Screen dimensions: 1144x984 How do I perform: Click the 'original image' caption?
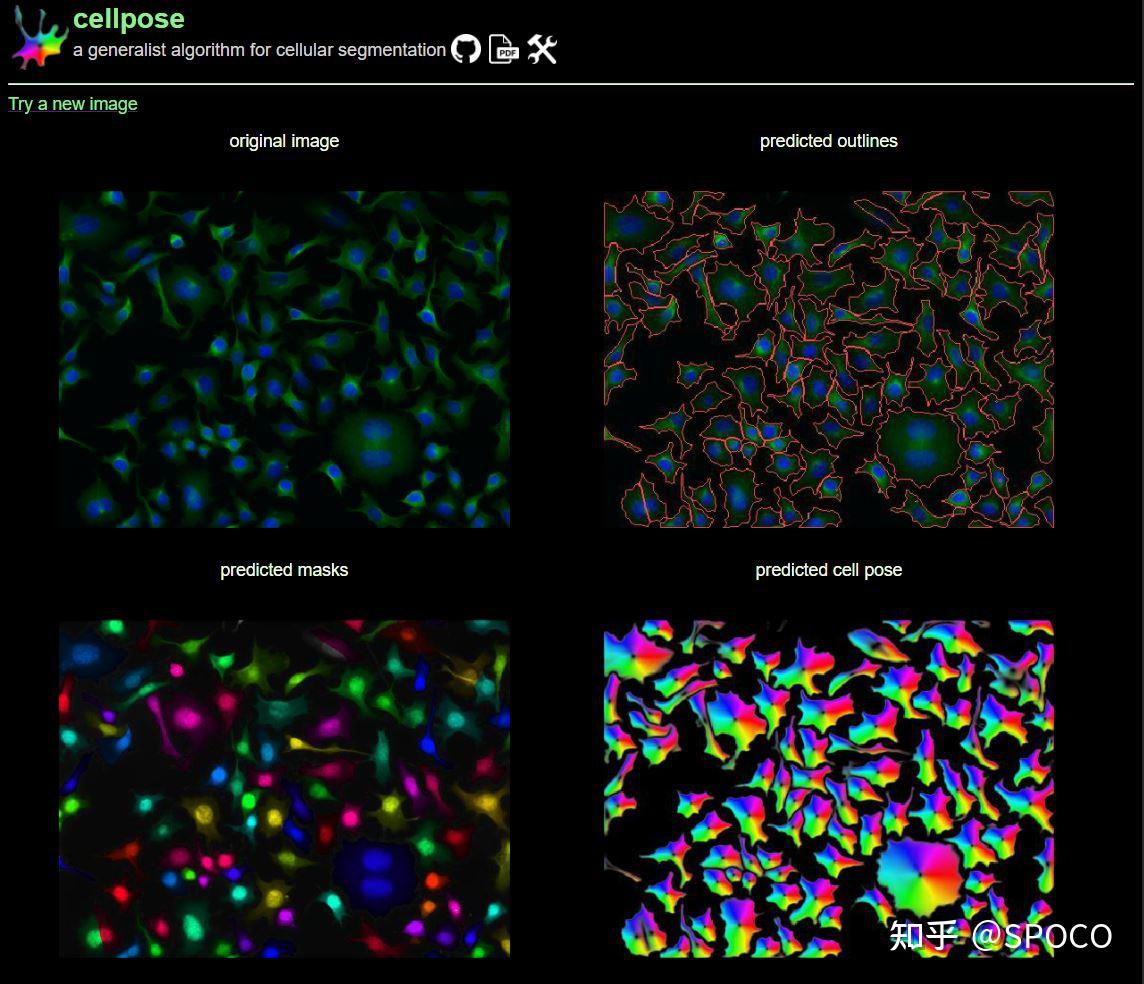click(x=284, y=141)
